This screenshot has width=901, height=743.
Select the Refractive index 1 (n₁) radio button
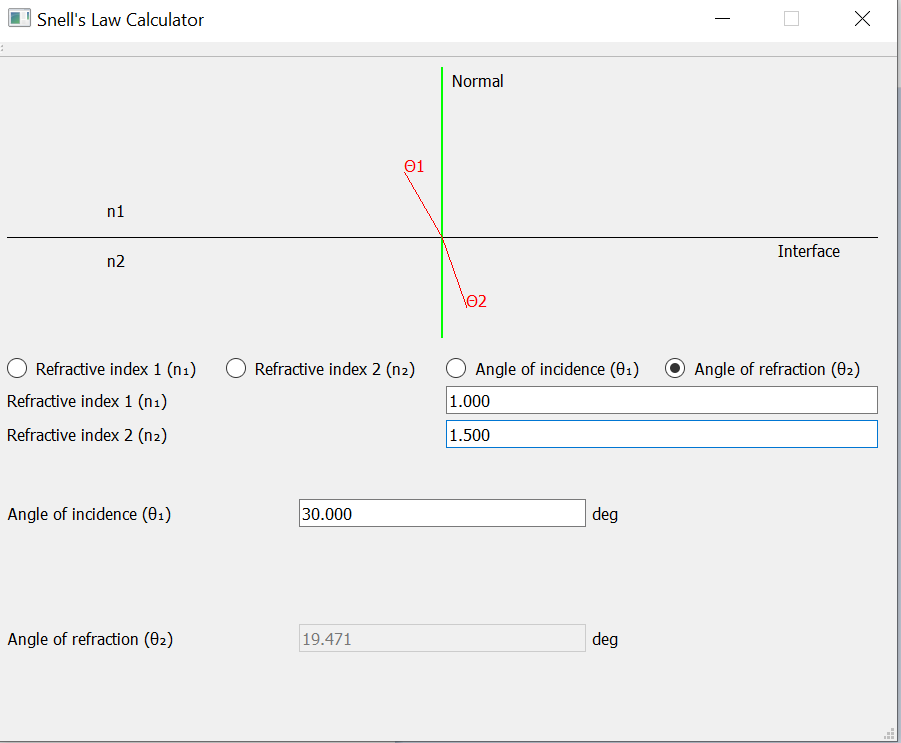pyautogui.click(x=16, y=368)
